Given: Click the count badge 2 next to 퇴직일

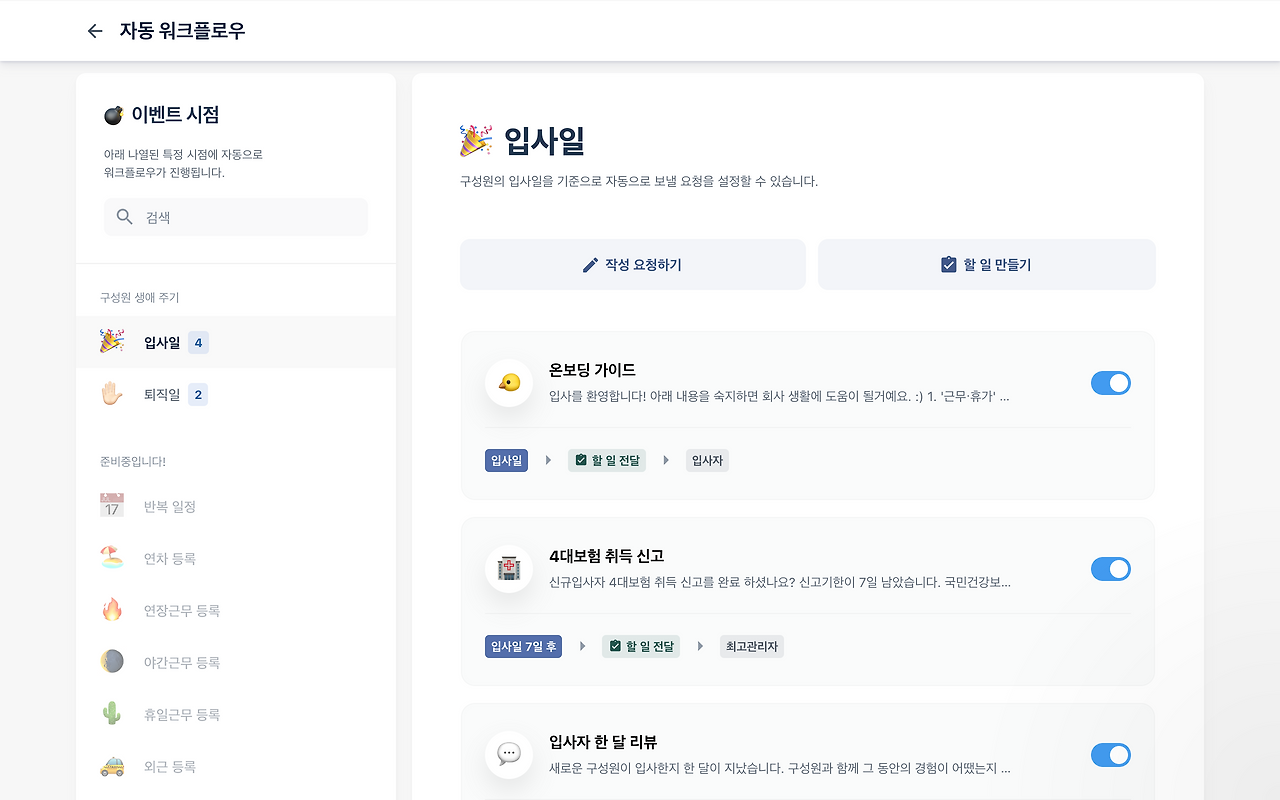Looking at the screenshot, I should (x=198, y=395).
